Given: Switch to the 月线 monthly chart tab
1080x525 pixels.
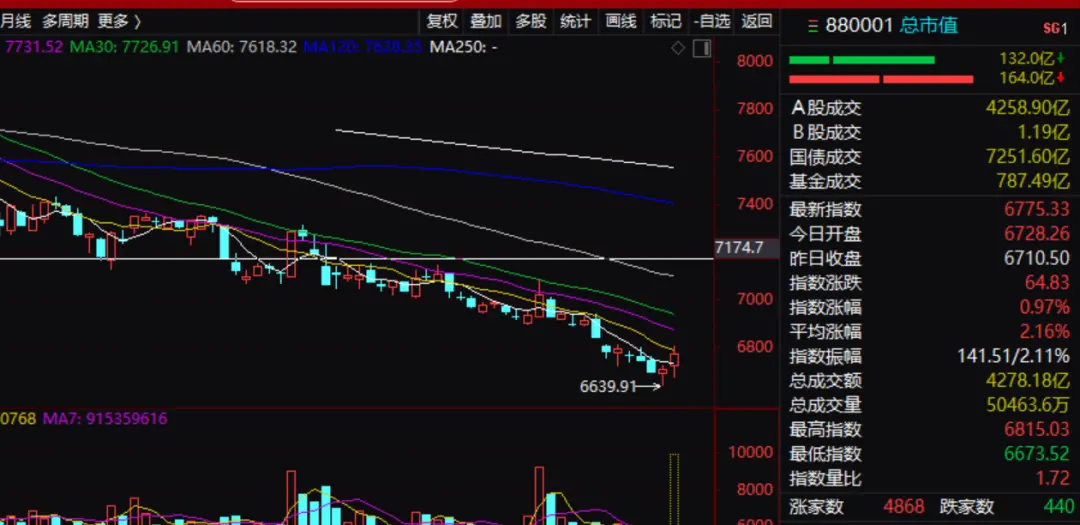Looking at the screenshot, I should (x=16, y=20).
